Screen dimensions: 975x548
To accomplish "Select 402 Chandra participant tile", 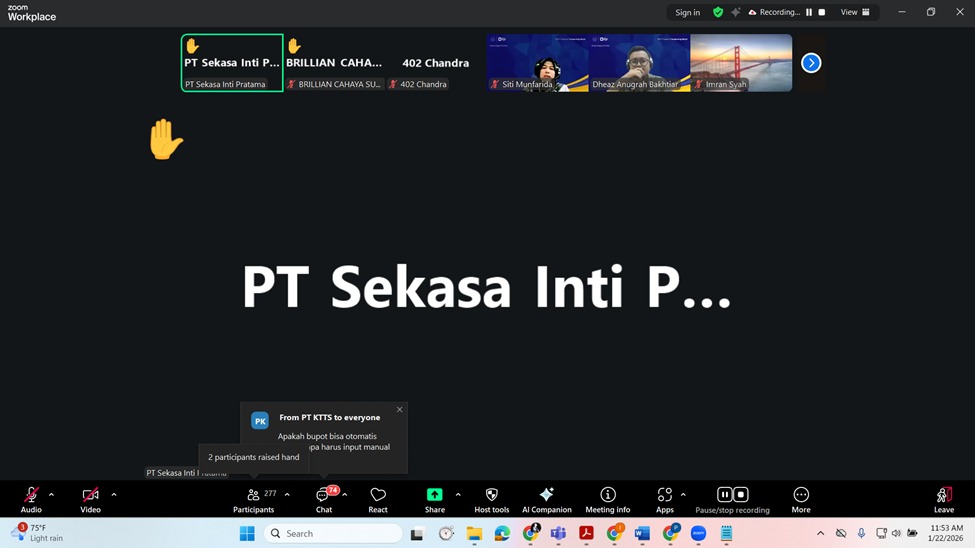I will (436, 63).
